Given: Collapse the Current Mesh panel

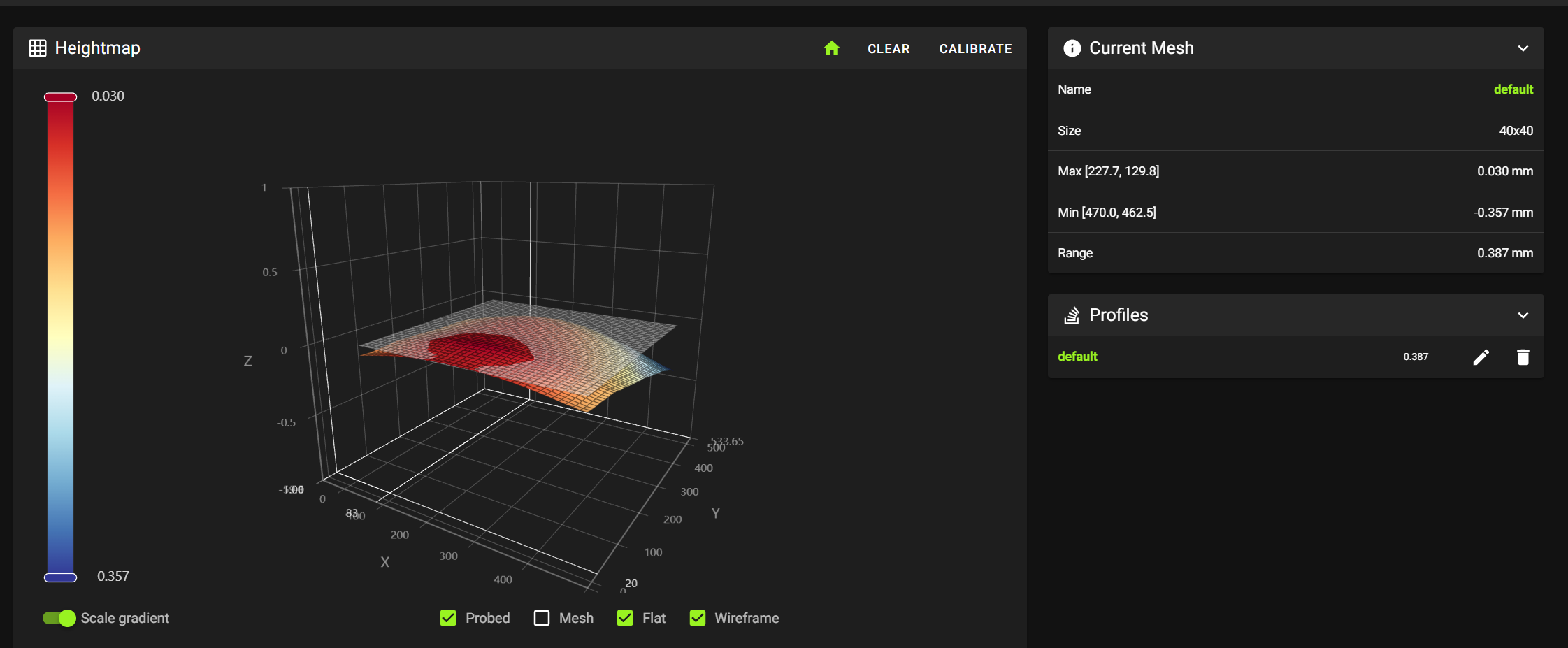Looking at the screenshot, I should coord(1523,48).
